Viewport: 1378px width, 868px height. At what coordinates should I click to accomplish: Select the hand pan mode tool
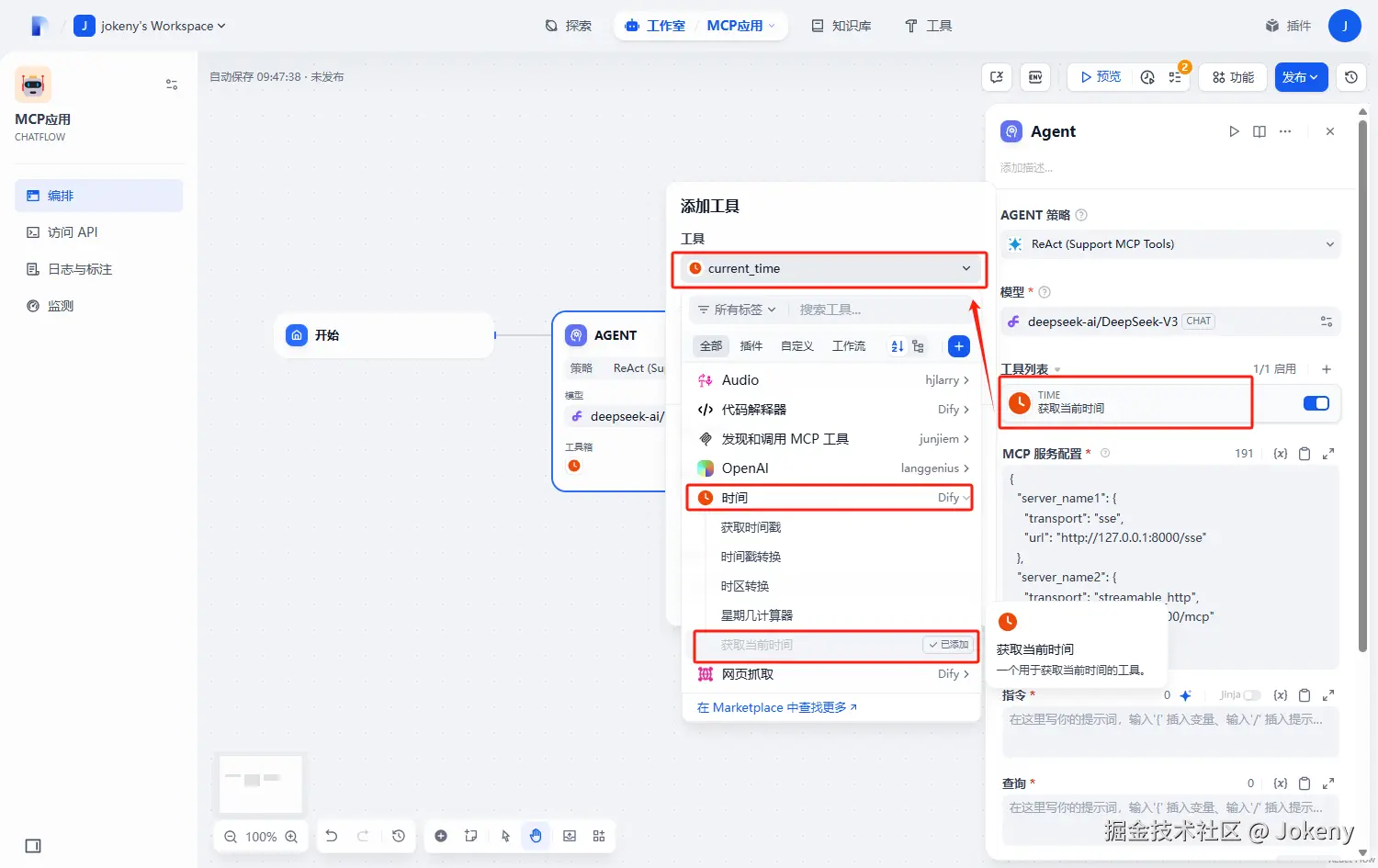(x=536, y=836)
